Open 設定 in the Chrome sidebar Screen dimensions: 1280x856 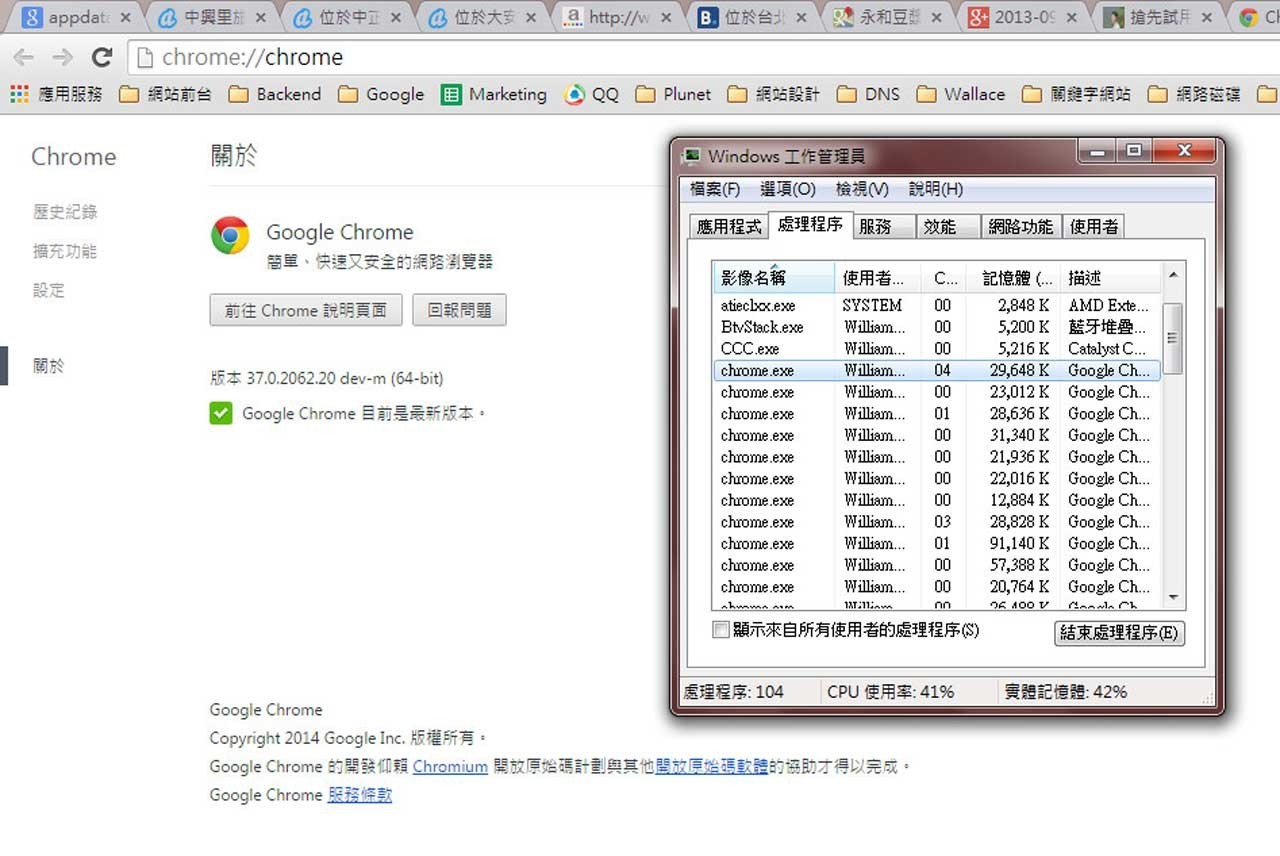click(49, 290)
